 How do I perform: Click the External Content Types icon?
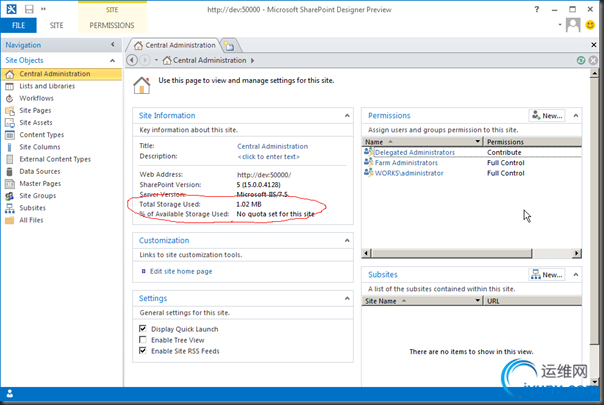10,159
